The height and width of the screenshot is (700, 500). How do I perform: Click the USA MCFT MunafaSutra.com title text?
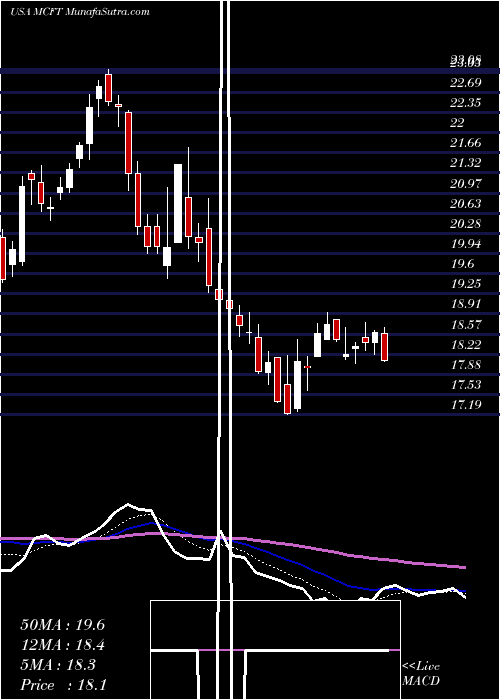(x=80, y=12)
